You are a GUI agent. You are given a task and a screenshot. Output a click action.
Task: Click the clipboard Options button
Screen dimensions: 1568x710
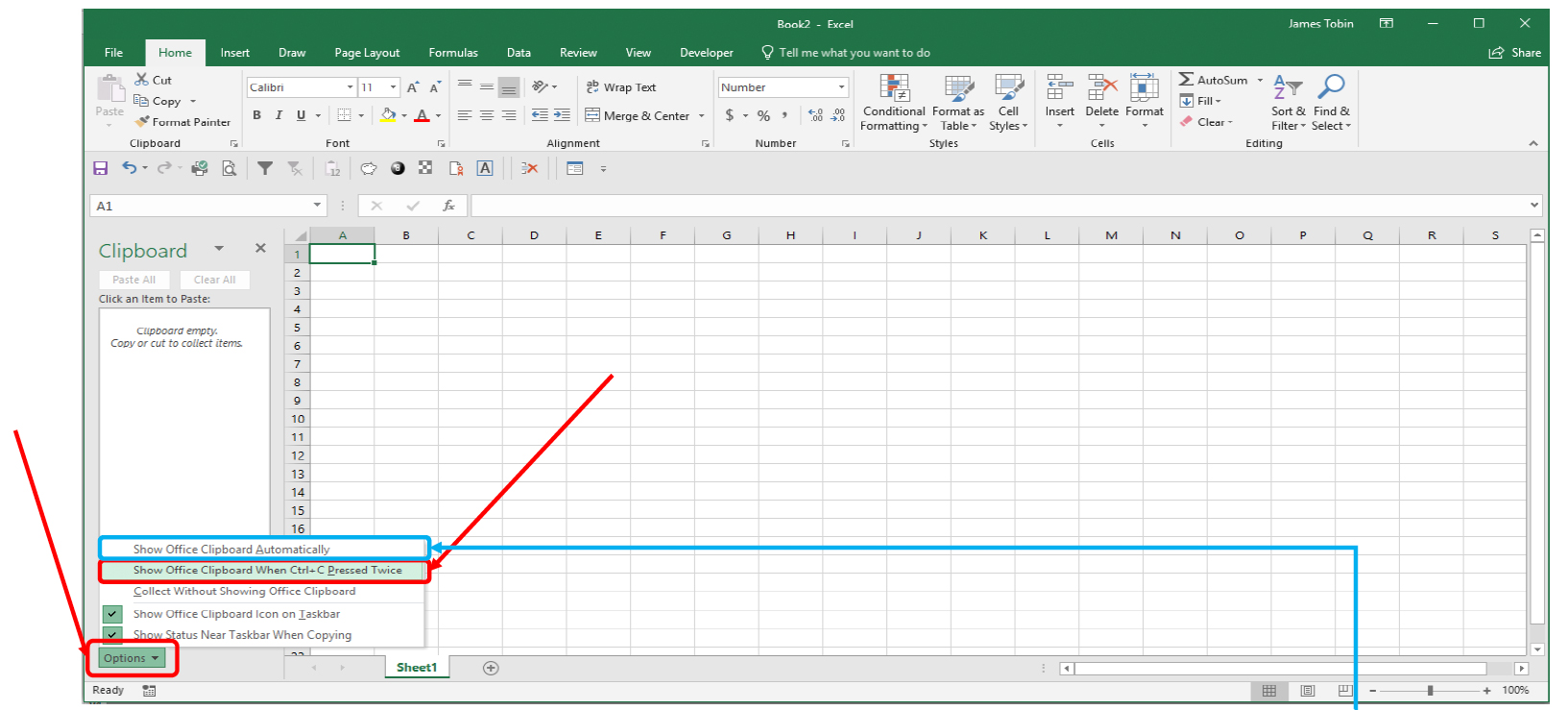(132, 658)
